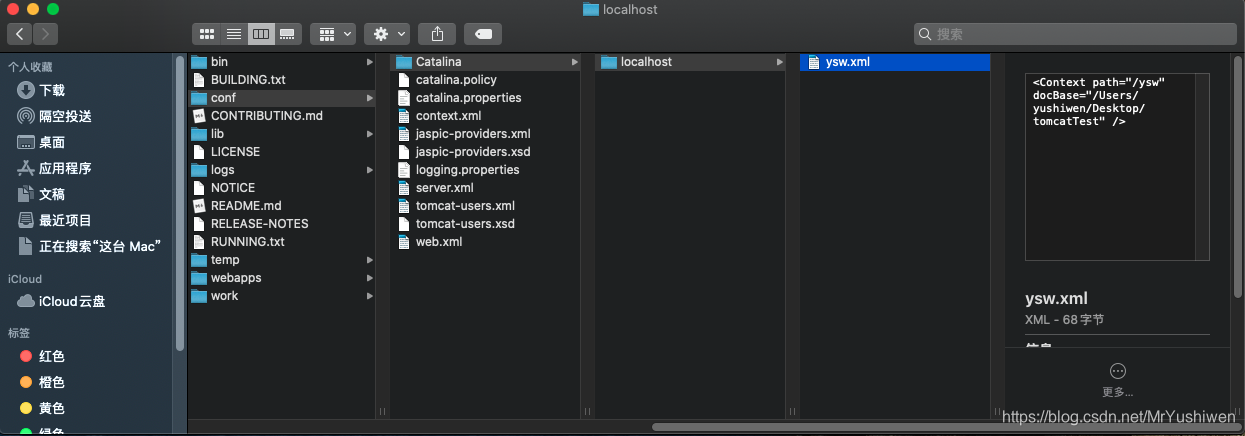The width and height of the screenshot is (1245, 436).
Task: Select RUNNING.txt file
Action: point(282,242)
